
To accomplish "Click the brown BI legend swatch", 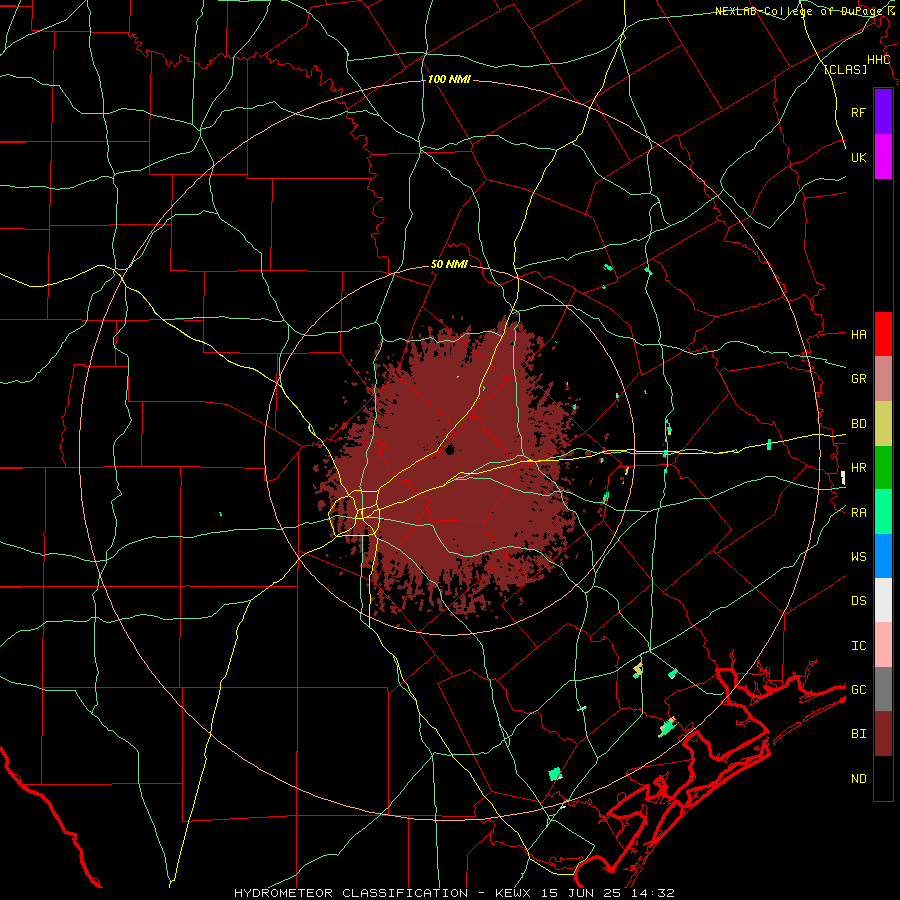I will [883, 734].
